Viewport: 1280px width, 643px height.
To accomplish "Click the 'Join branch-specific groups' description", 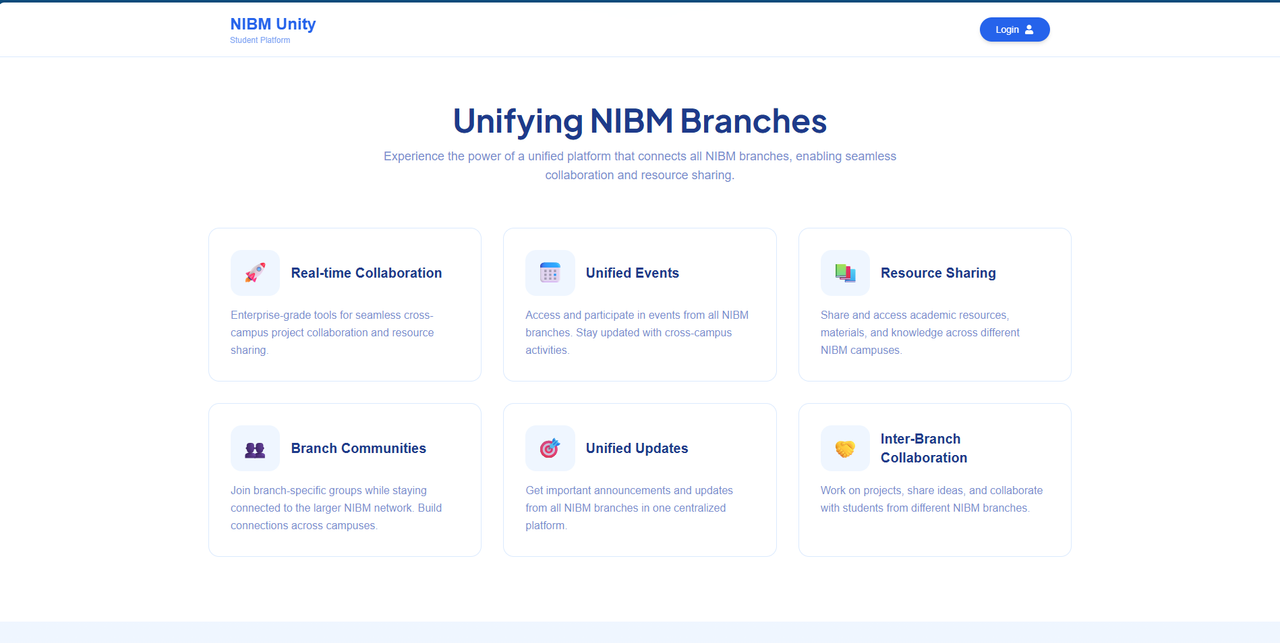I will pos(336,508).
